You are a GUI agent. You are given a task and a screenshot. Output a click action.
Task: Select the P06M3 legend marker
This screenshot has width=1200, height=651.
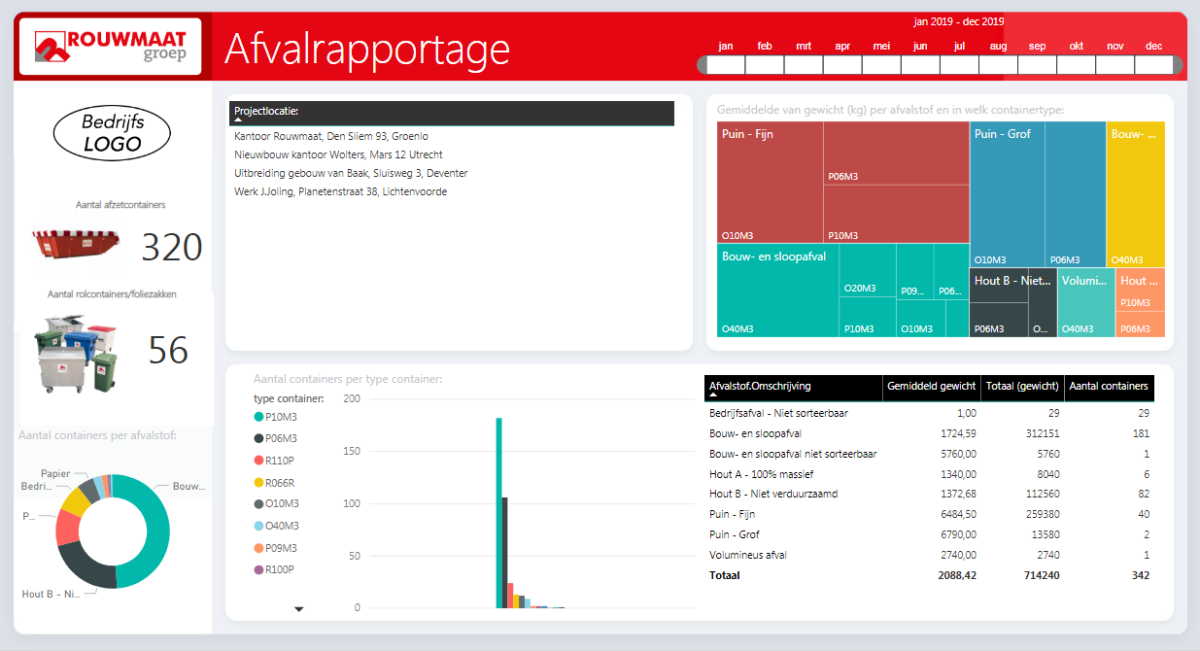(x=259, y=439)
